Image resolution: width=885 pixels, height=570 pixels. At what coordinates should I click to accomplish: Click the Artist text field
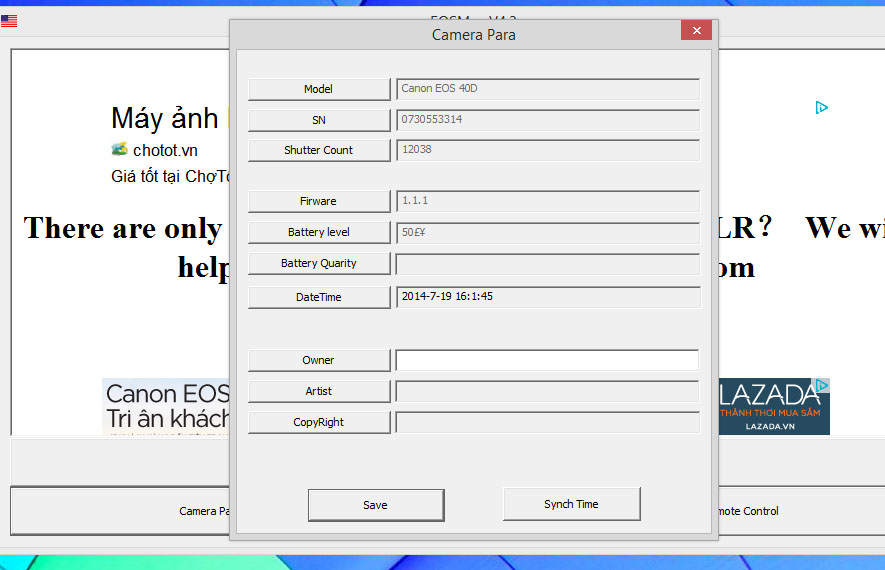click(547, 391)
